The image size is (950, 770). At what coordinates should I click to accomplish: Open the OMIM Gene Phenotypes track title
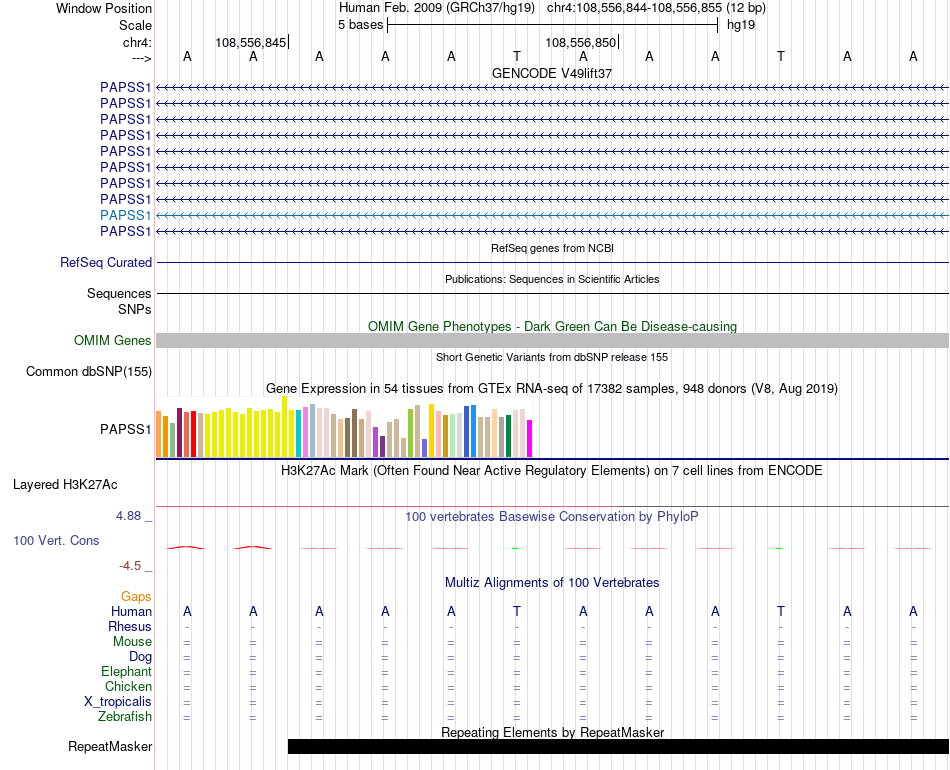552,327
